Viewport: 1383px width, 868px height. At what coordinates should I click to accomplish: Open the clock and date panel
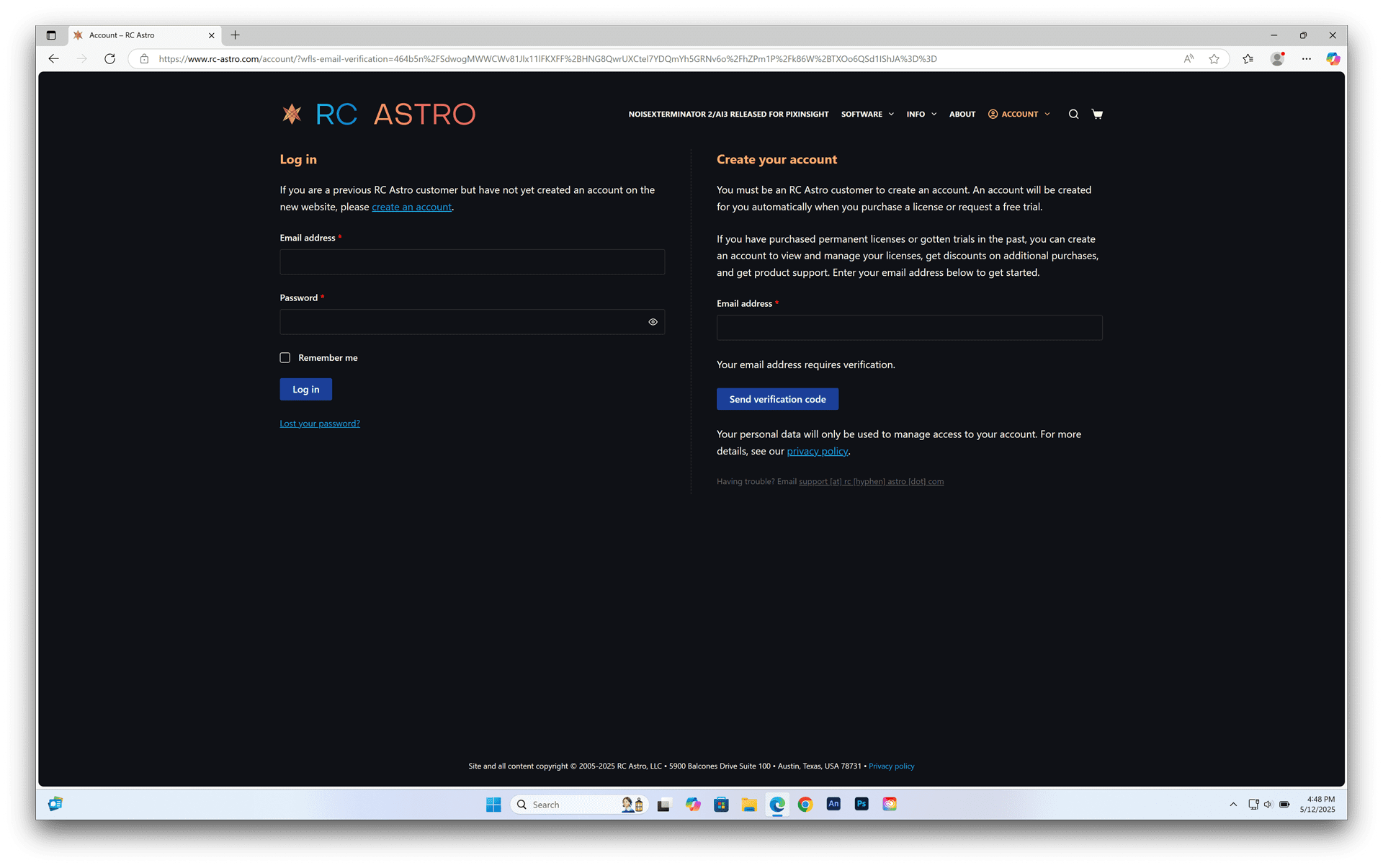(1317, 805)
